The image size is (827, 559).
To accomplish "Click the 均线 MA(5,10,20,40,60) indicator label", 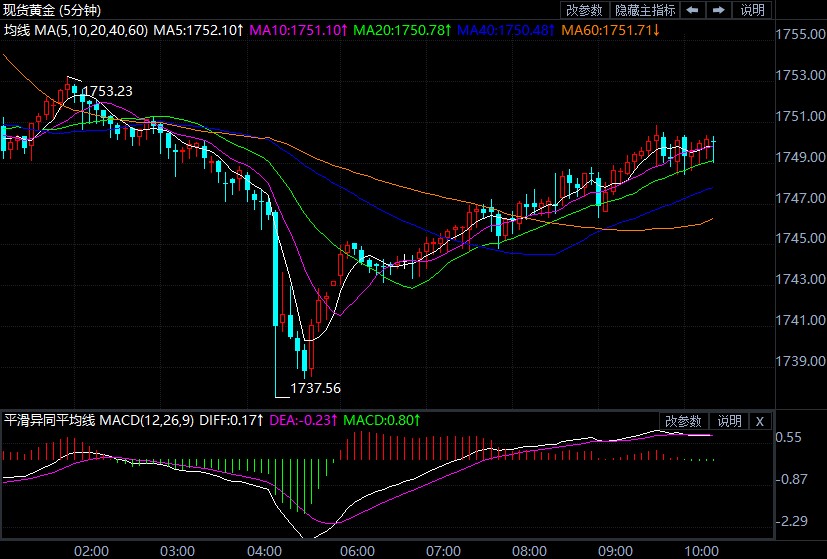I will pos(76,30).
